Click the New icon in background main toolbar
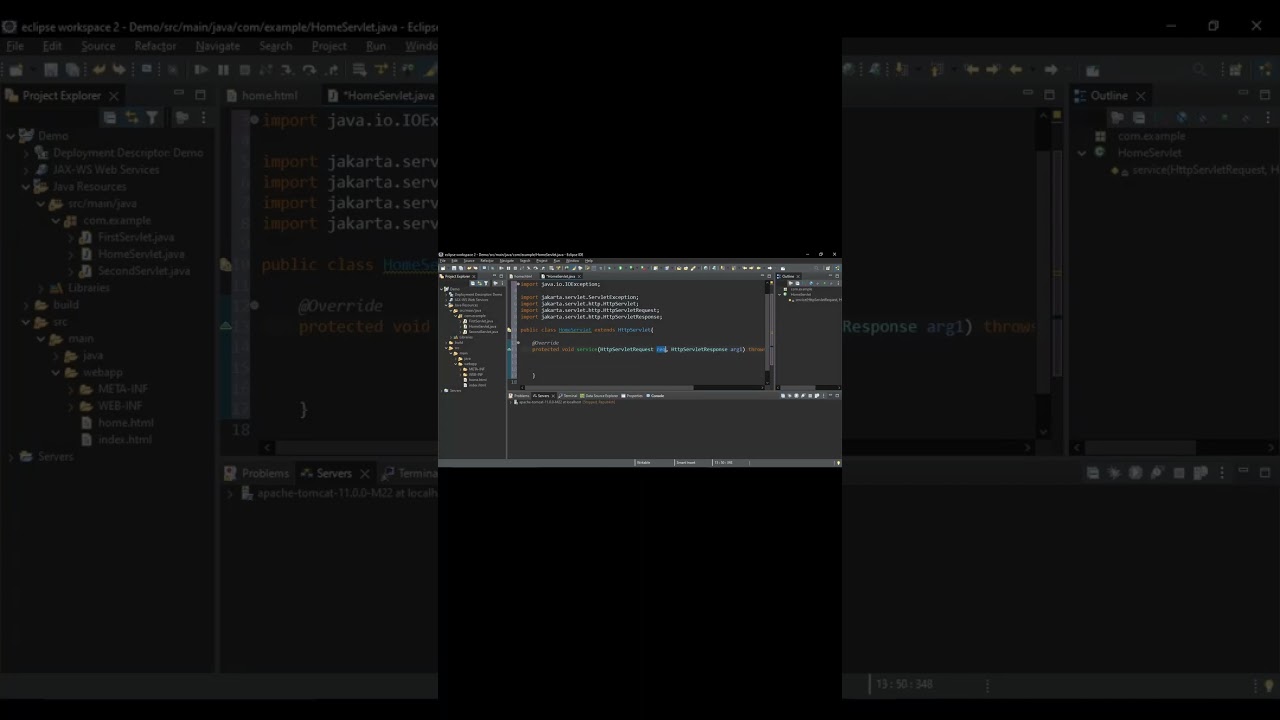Image resolution: width=1280 pixels, height=720 pixels. pos(16,70)
